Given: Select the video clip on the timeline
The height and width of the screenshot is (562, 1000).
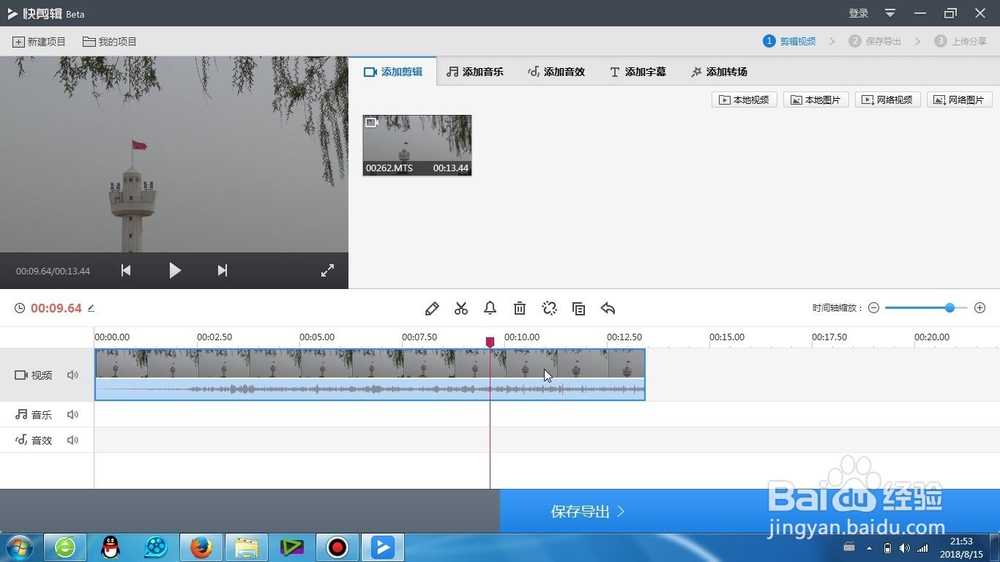Looking at the screenshot, I should click(370, 374).
